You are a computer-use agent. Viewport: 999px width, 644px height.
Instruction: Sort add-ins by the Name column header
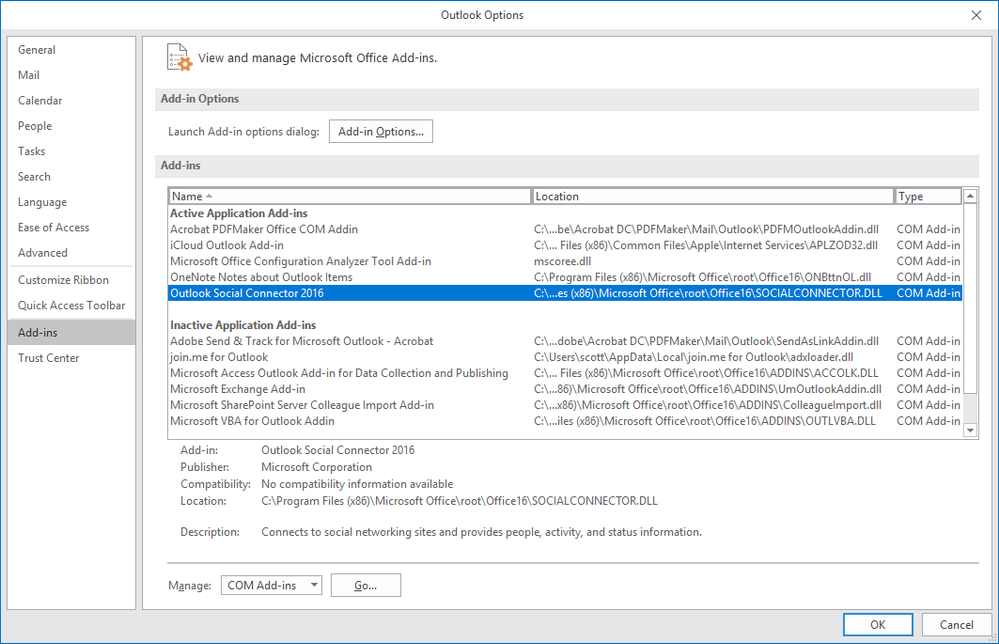350,196
